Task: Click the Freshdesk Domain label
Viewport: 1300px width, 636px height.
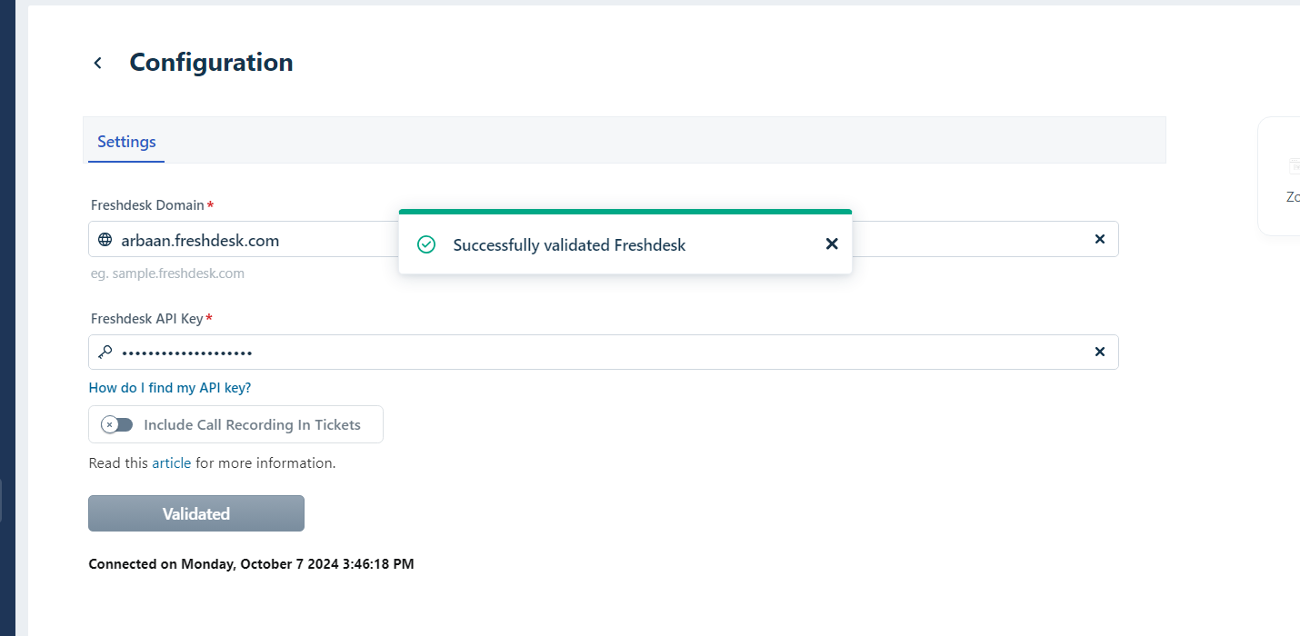Action: (x=148, y=205)
